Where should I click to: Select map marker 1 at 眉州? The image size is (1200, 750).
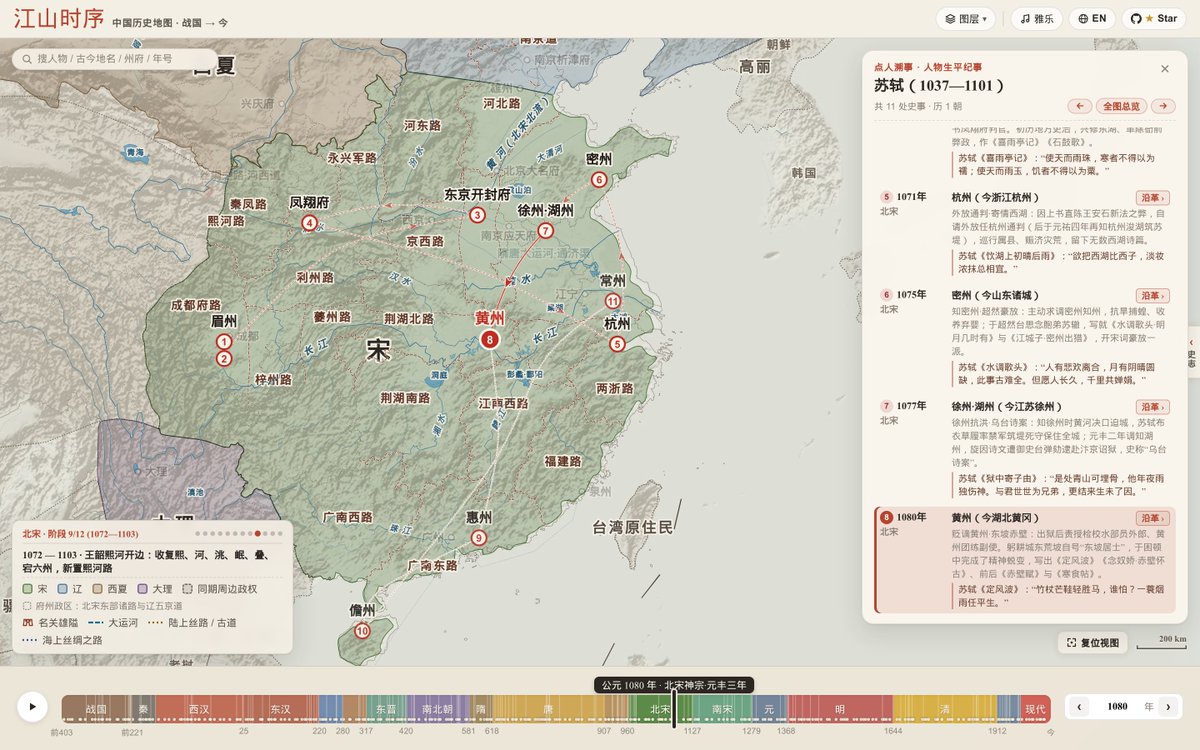point(224,342)
